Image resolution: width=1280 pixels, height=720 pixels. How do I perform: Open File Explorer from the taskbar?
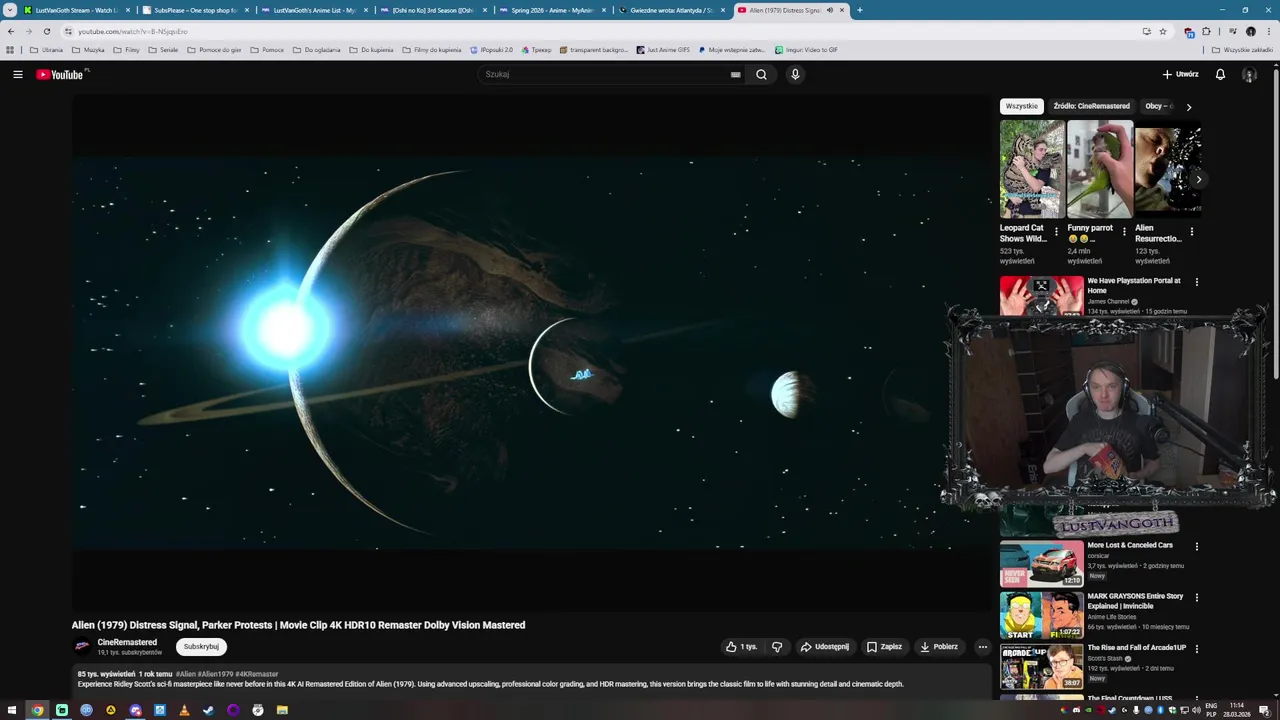click(282, 710)
